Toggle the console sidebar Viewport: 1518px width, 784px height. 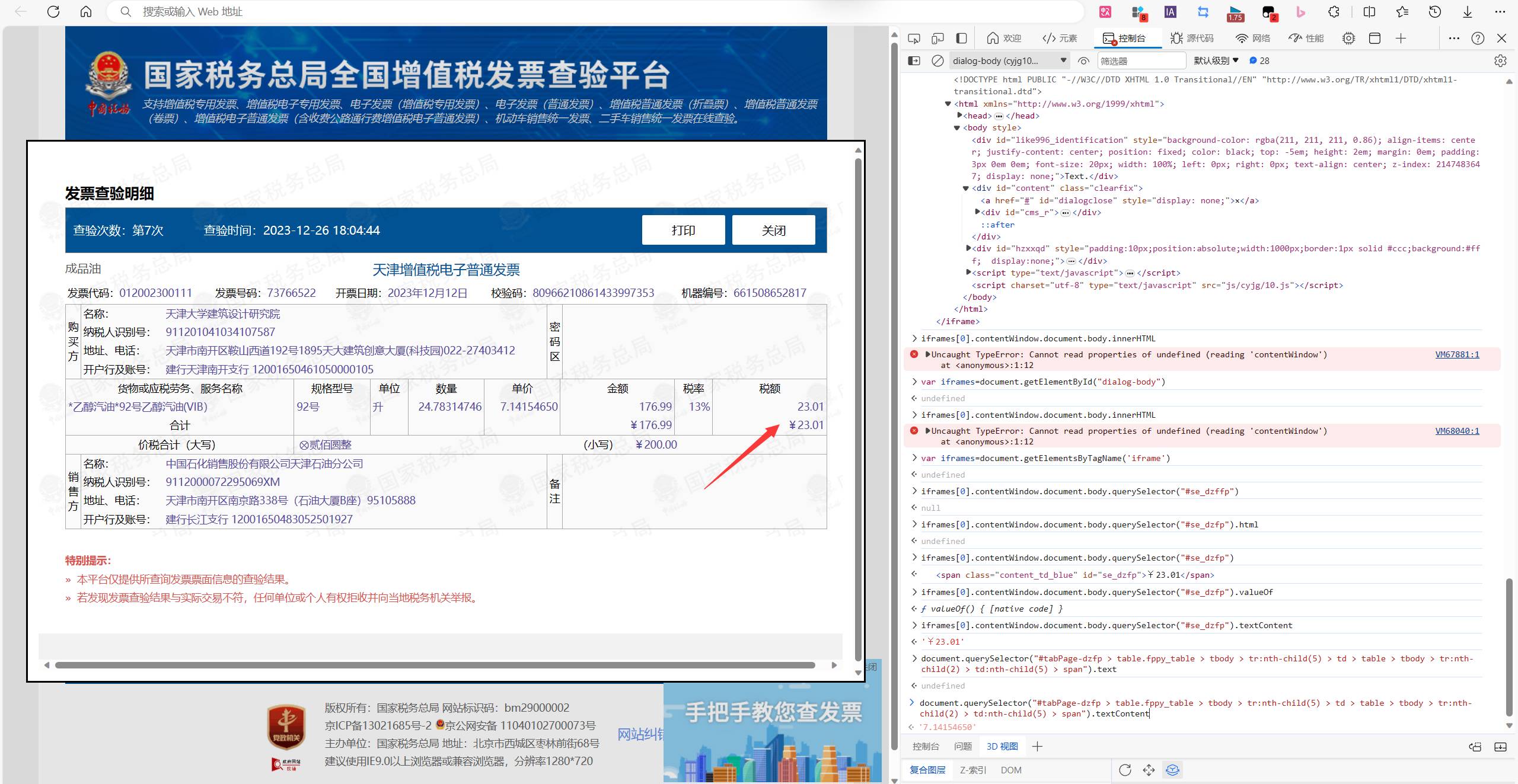point(914,60)
